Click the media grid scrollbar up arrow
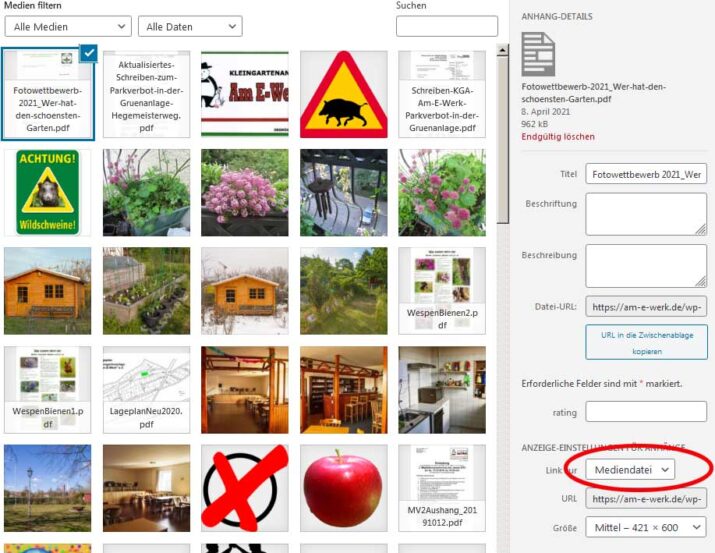Screen dimensions: 715x553 (x=503, y=50)
